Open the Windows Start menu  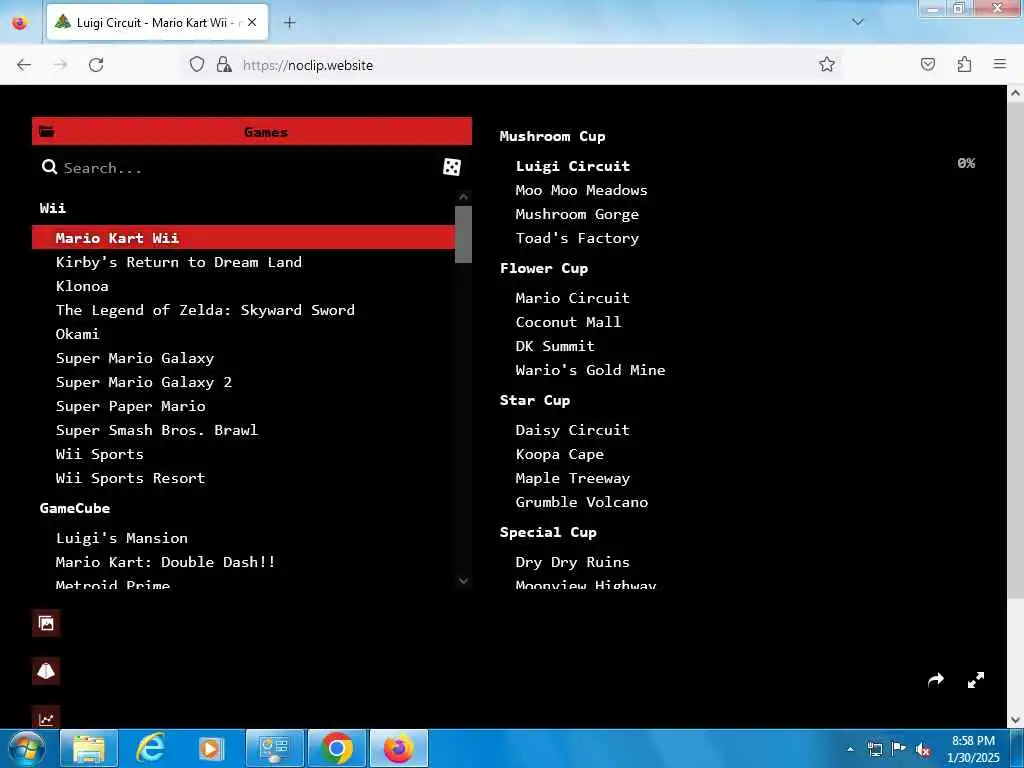tap(26, 748)
